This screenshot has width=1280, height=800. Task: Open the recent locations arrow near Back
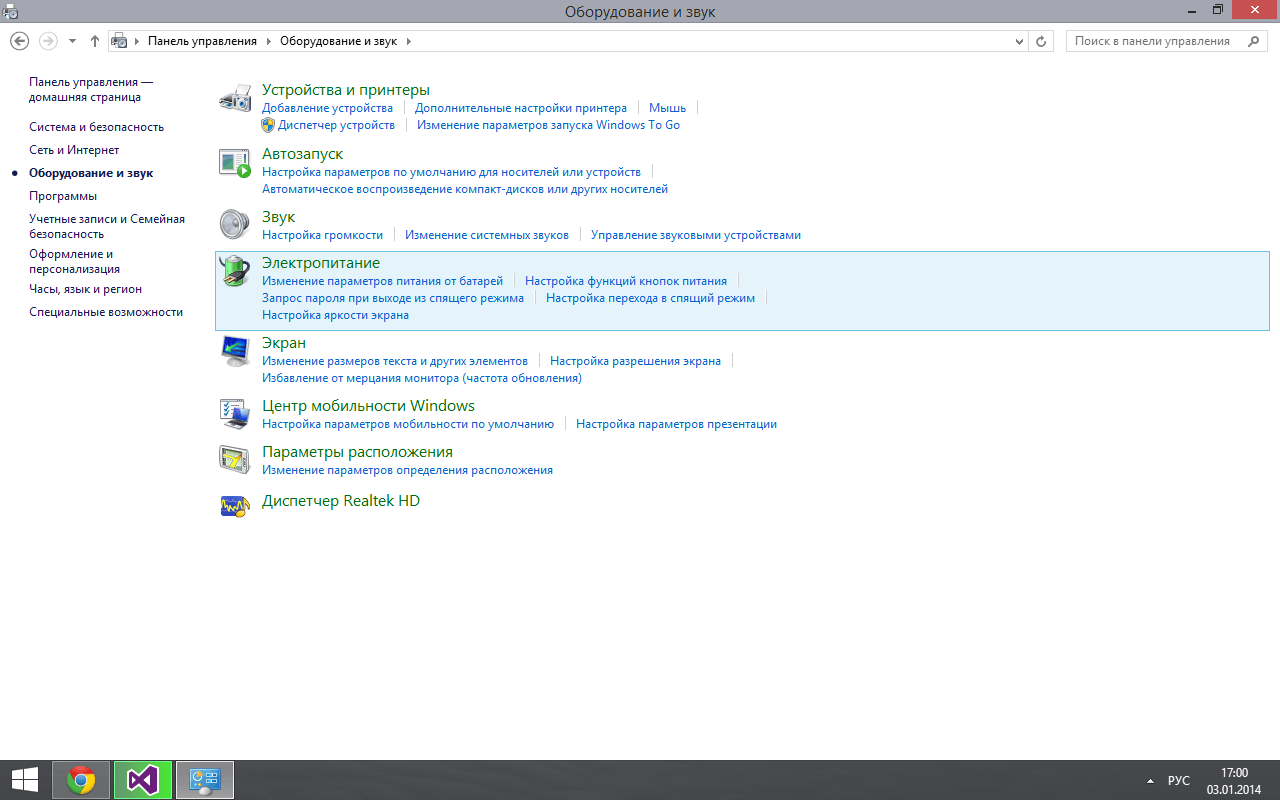(x=72, y=41)
